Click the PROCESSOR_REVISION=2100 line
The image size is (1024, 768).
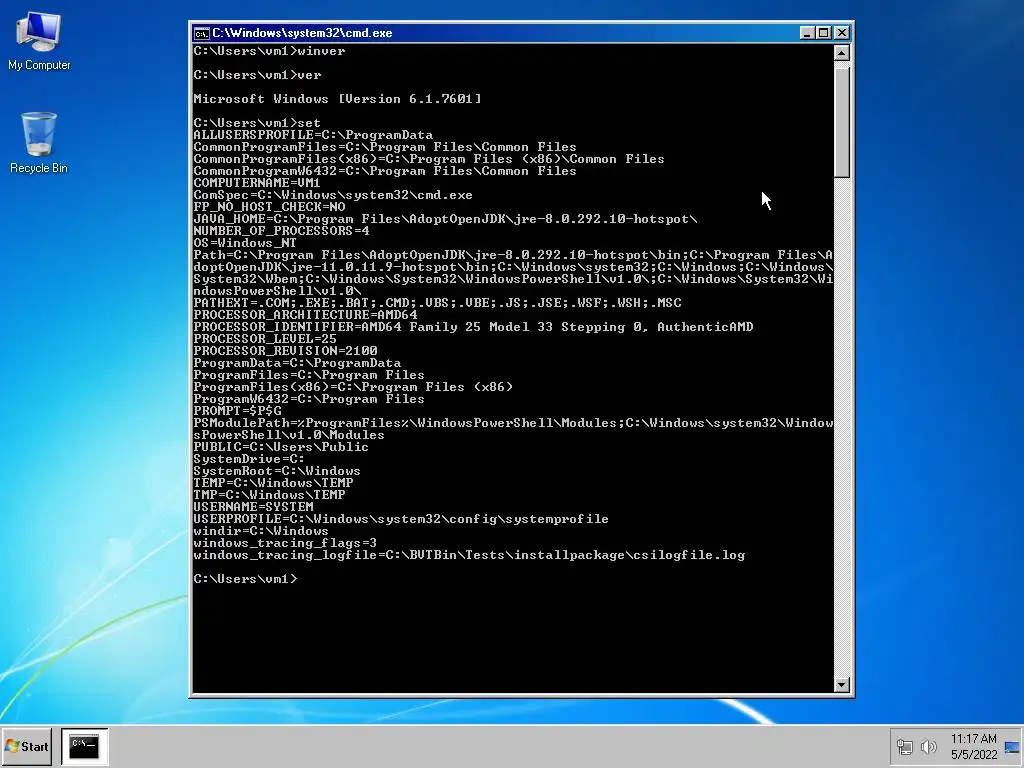point(285,351)
